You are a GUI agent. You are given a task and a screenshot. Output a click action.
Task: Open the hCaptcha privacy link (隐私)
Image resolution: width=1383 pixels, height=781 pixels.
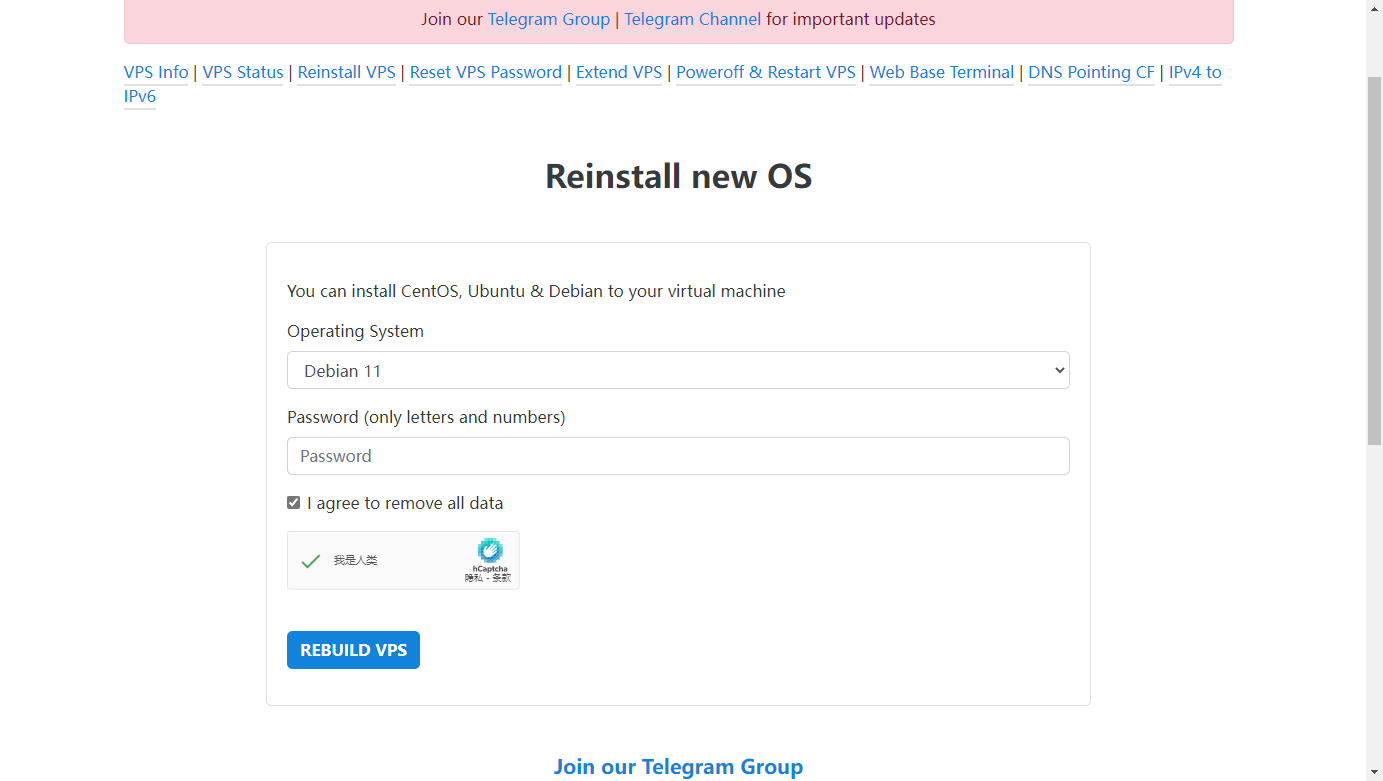[473, 578]
